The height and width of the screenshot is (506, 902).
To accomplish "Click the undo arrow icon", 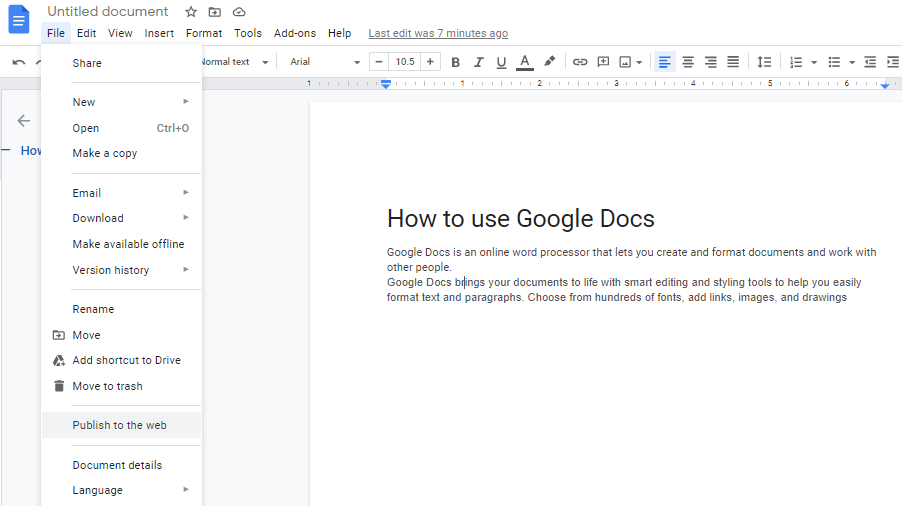I will pyautogui.click(x=19, y=62).
